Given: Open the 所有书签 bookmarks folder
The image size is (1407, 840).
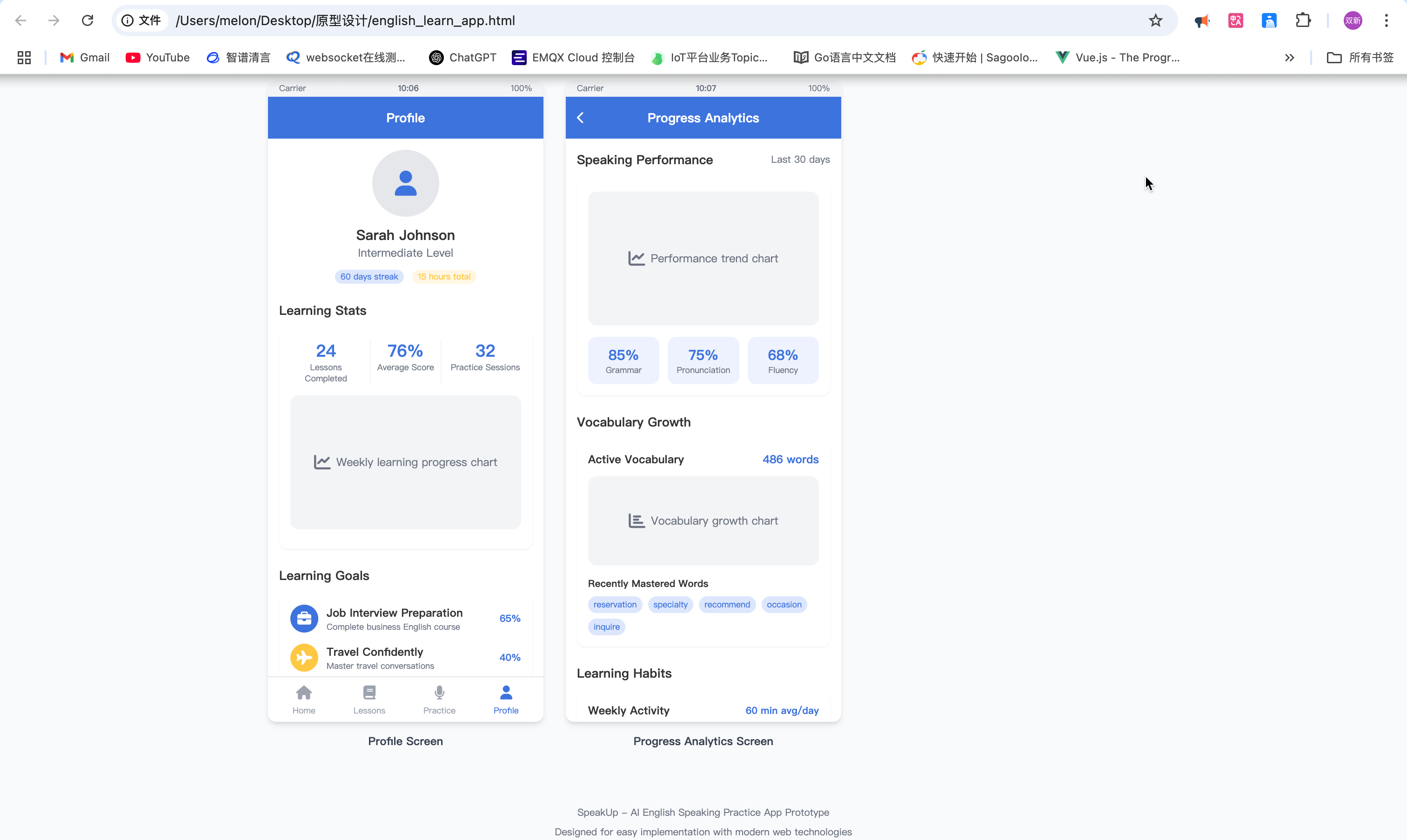Looking at the screenshot, I should pos(1360,58).
